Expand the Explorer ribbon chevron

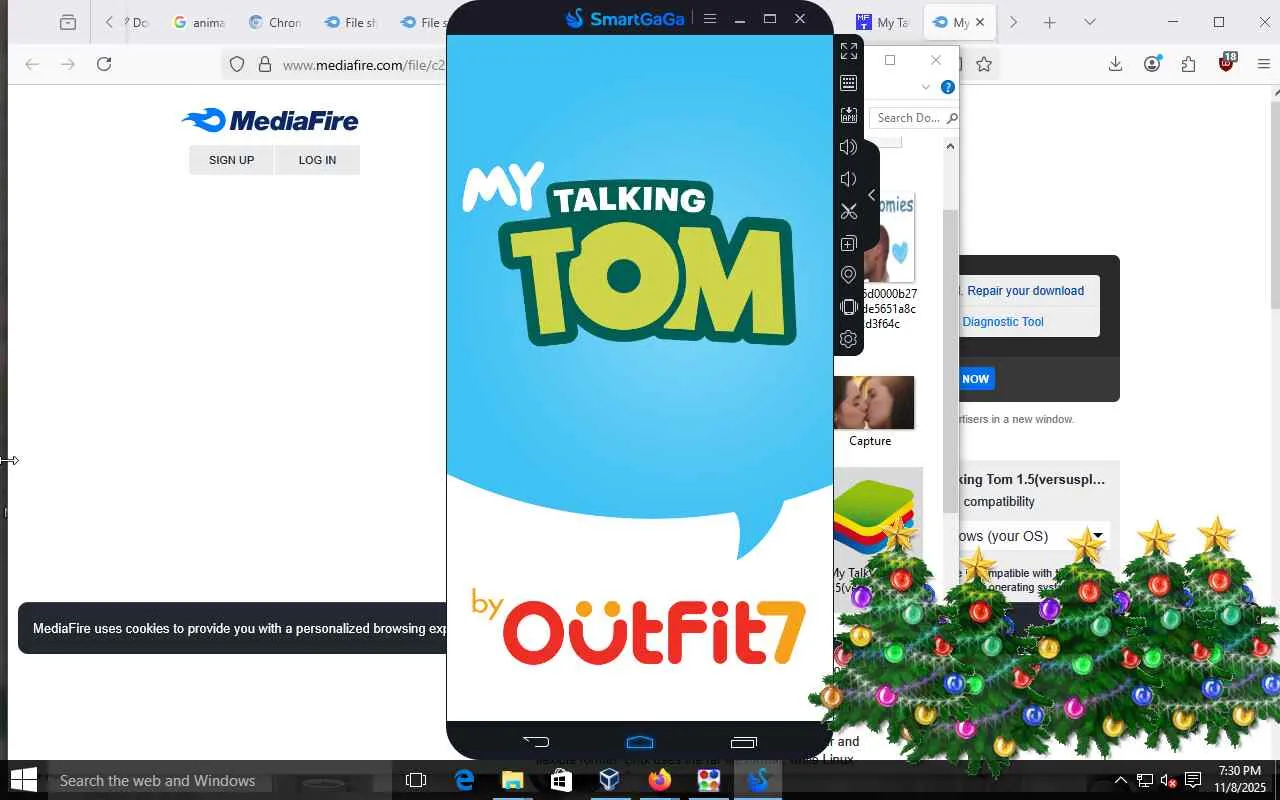(926, 87)
